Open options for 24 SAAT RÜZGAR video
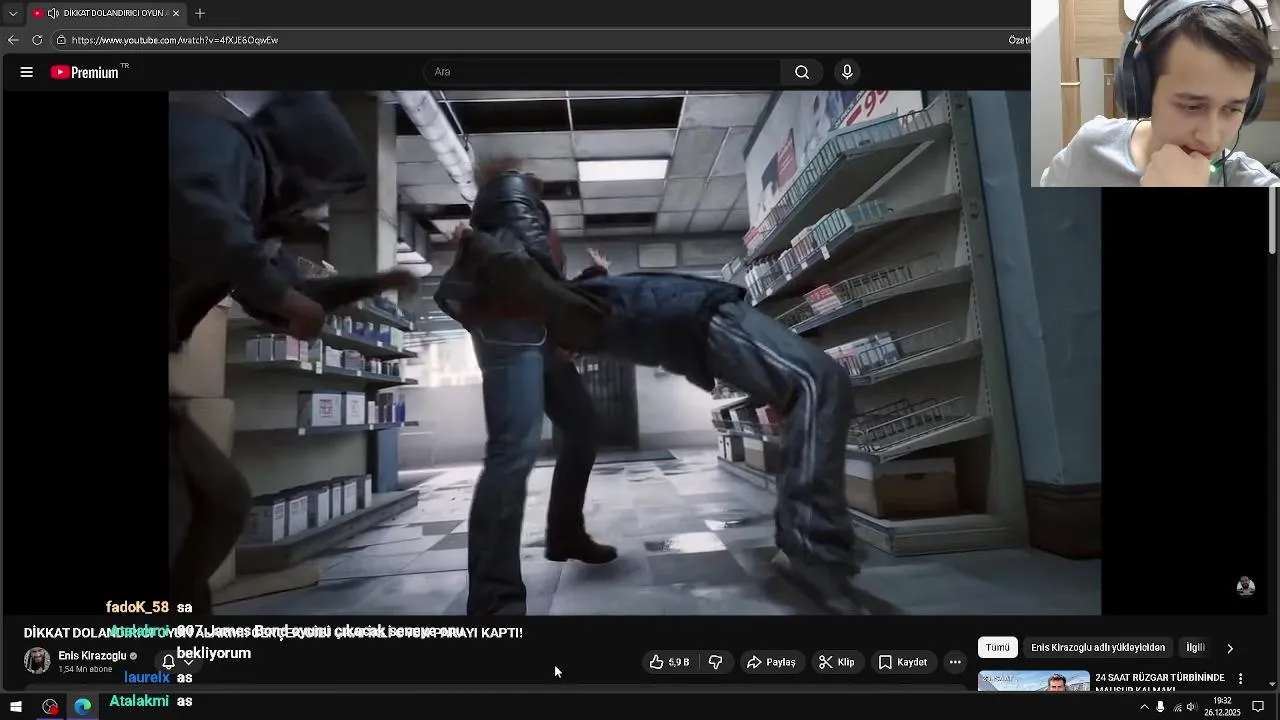This screenshot has height=720, width=1280. click(1241, 679)
